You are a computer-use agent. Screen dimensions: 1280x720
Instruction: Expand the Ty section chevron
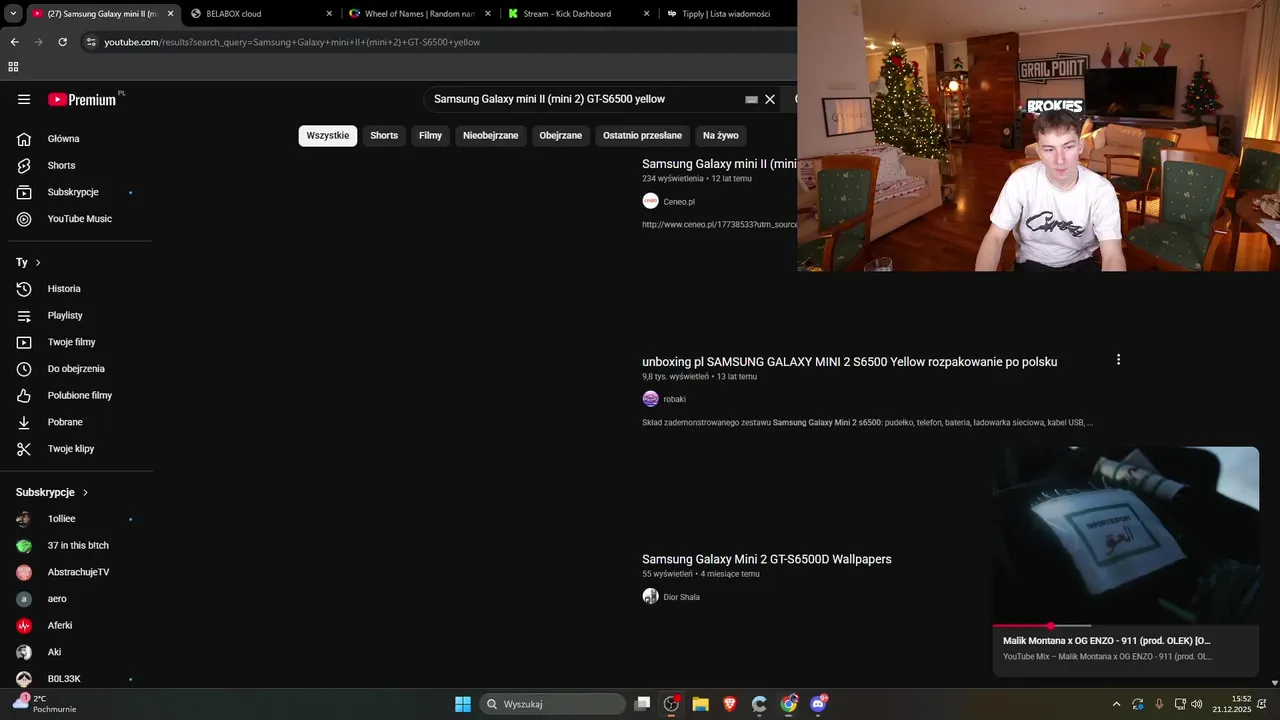point(38,263)
